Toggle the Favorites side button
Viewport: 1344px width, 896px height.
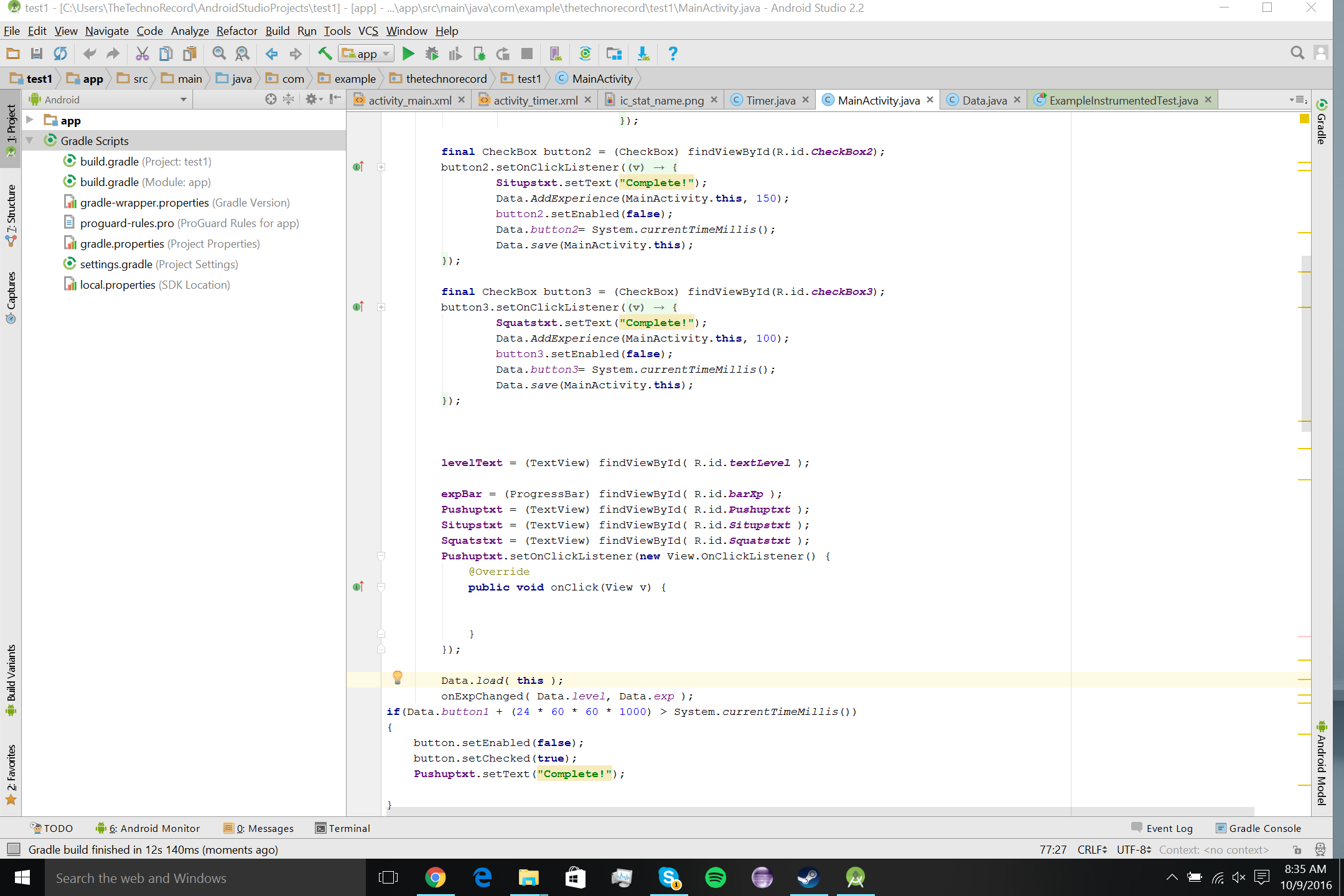click(x=11, y=774)
